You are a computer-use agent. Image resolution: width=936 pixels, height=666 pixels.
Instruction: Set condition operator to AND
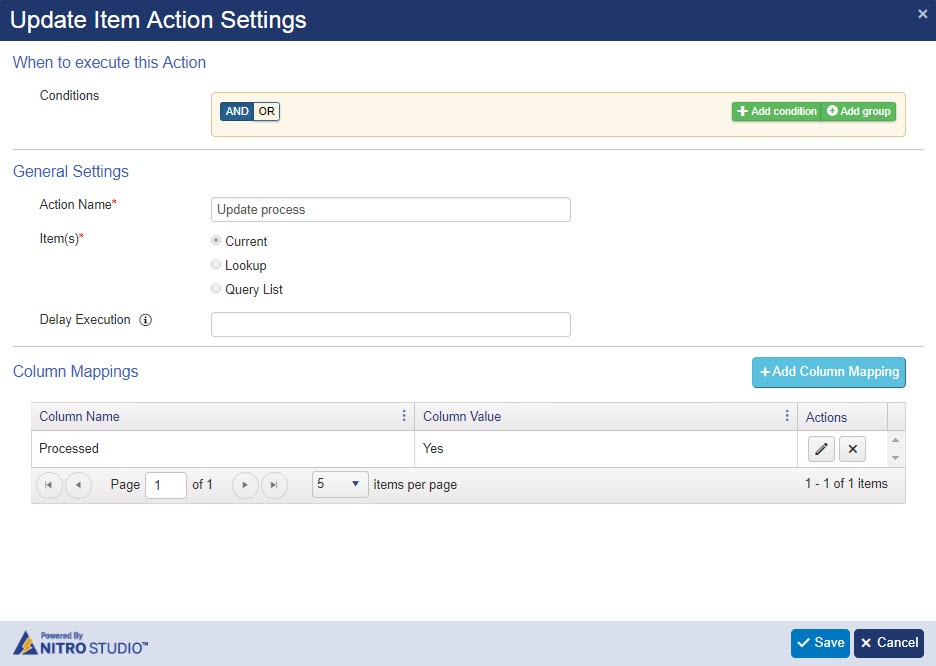point(237,111)
